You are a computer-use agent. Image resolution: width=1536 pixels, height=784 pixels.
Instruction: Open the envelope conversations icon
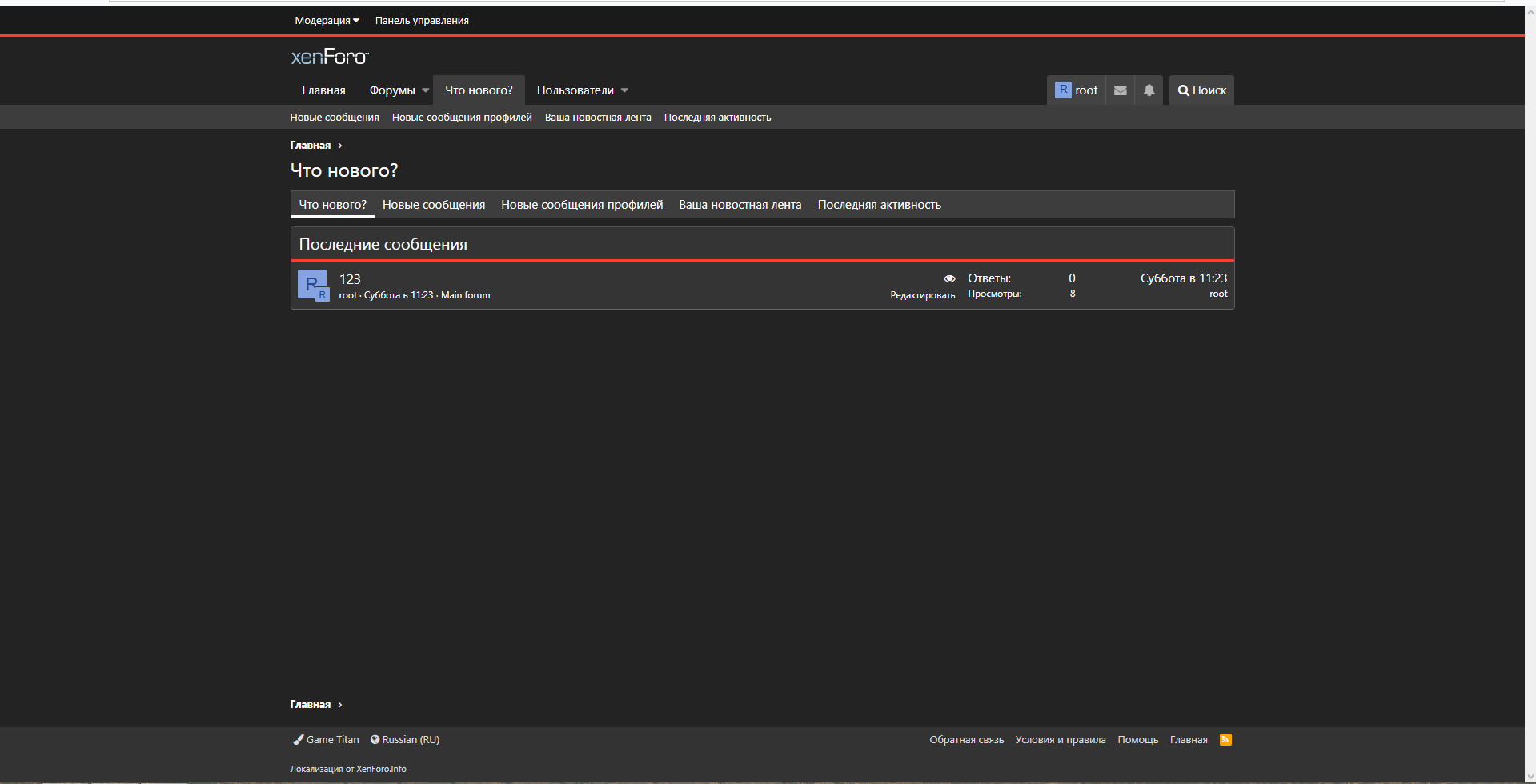point(1121,90)
